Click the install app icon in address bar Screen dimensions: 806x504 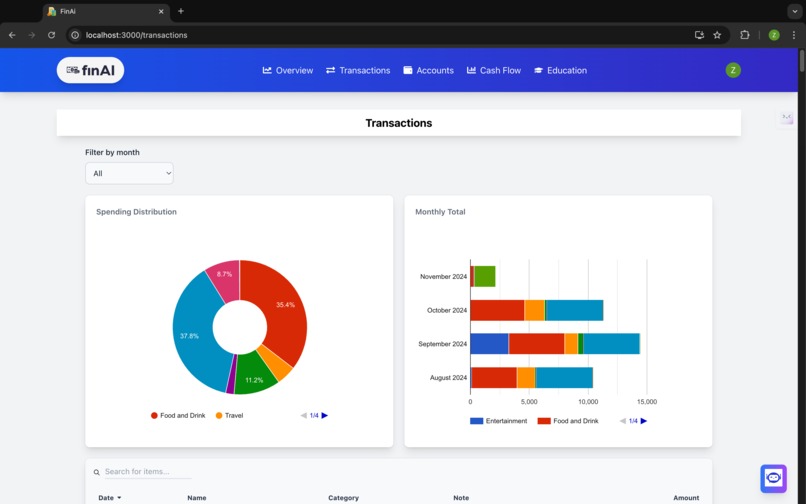(x=699, y=35)
